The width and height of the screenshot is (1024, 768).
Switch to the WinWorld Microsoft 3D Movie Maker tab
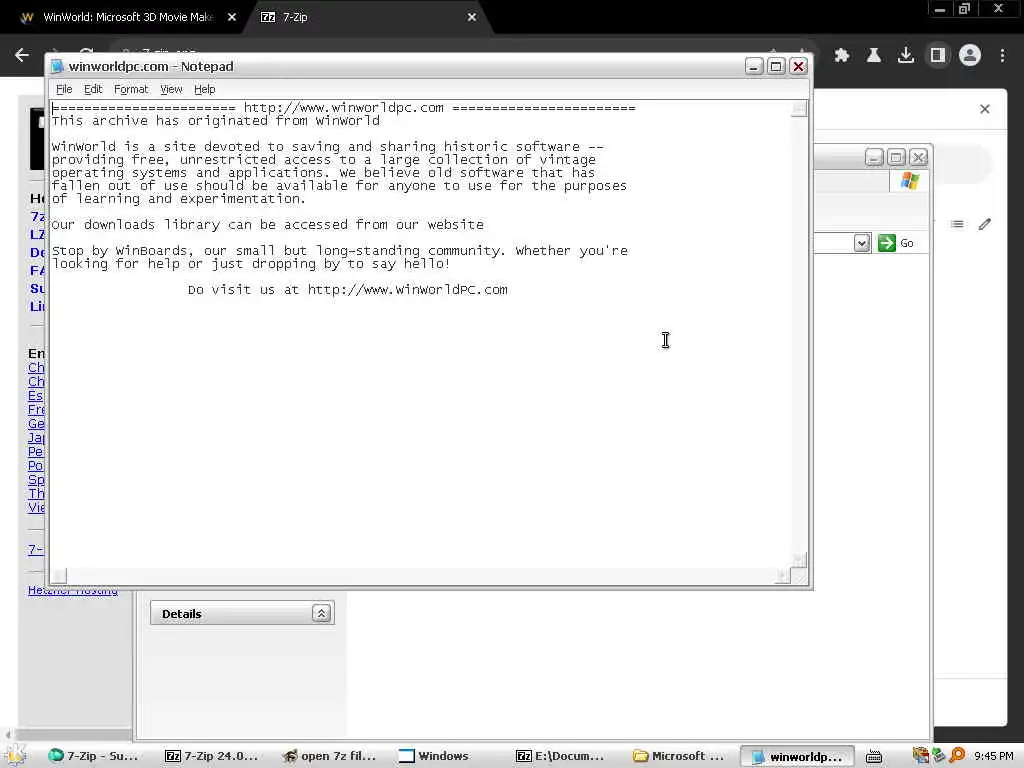[127, 17]
